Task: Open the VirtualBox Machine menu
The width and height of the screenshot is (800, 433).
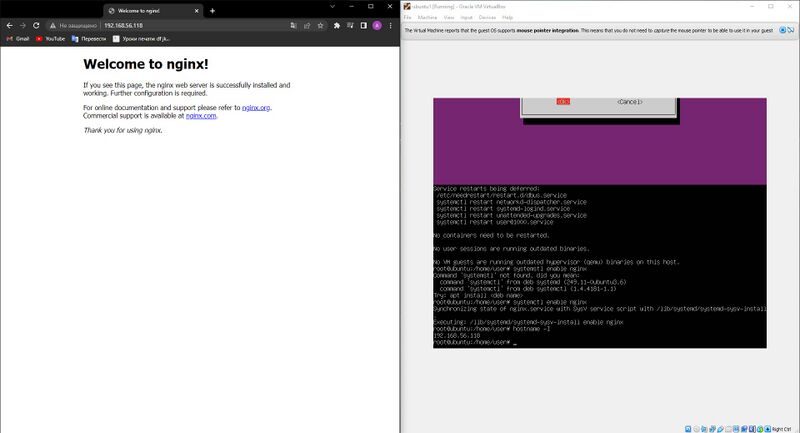Action: coord(427,17)
